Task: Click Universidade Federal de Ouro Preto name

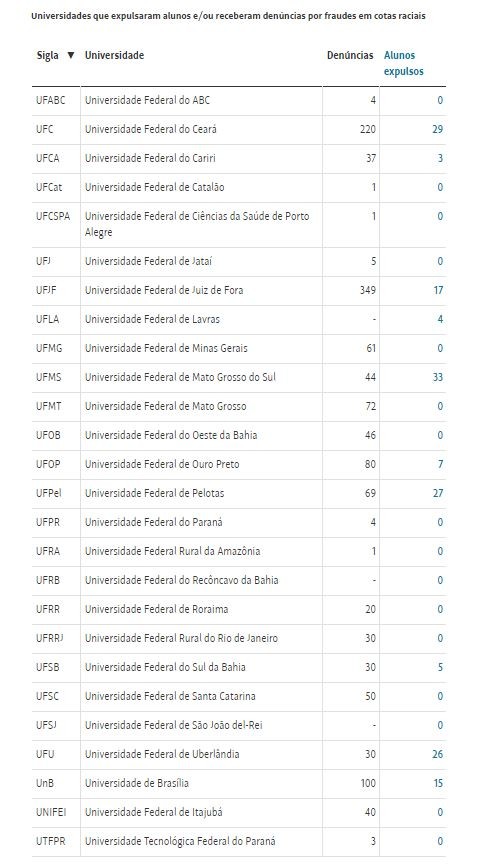Action: point(162,464)
